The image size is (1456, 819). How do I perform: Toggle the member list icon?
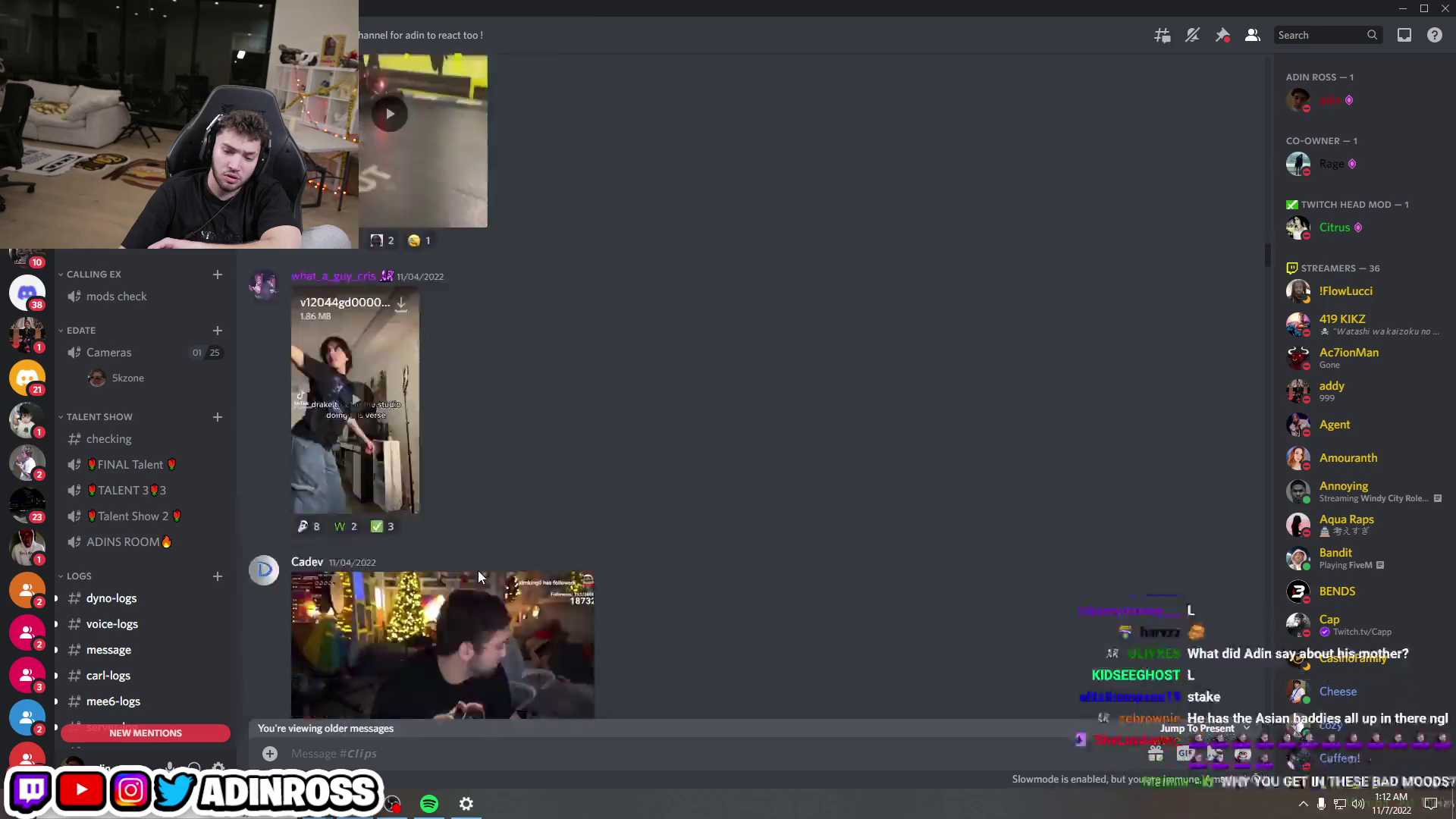[1253, 35]
